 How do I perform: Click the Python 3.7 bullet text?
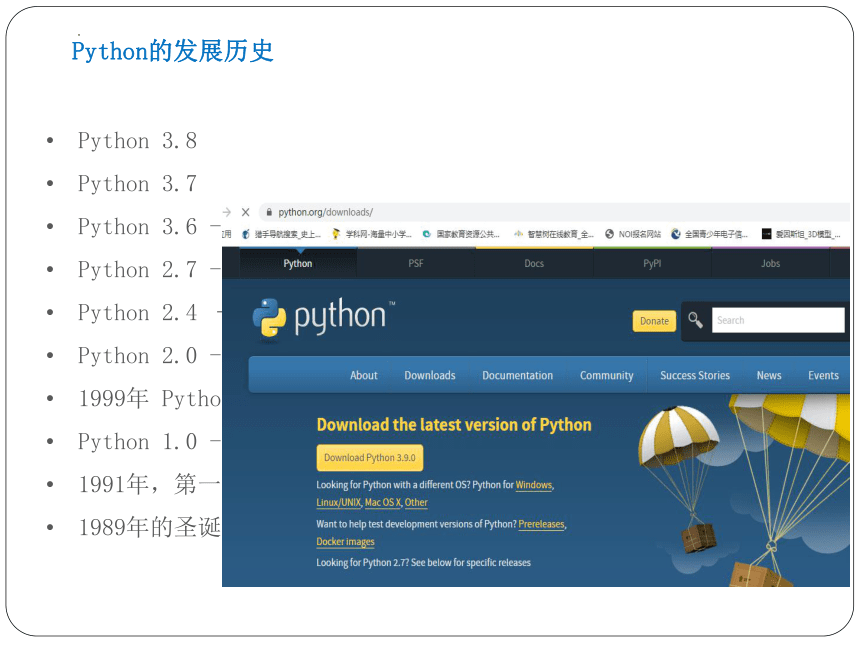[137, 184]
